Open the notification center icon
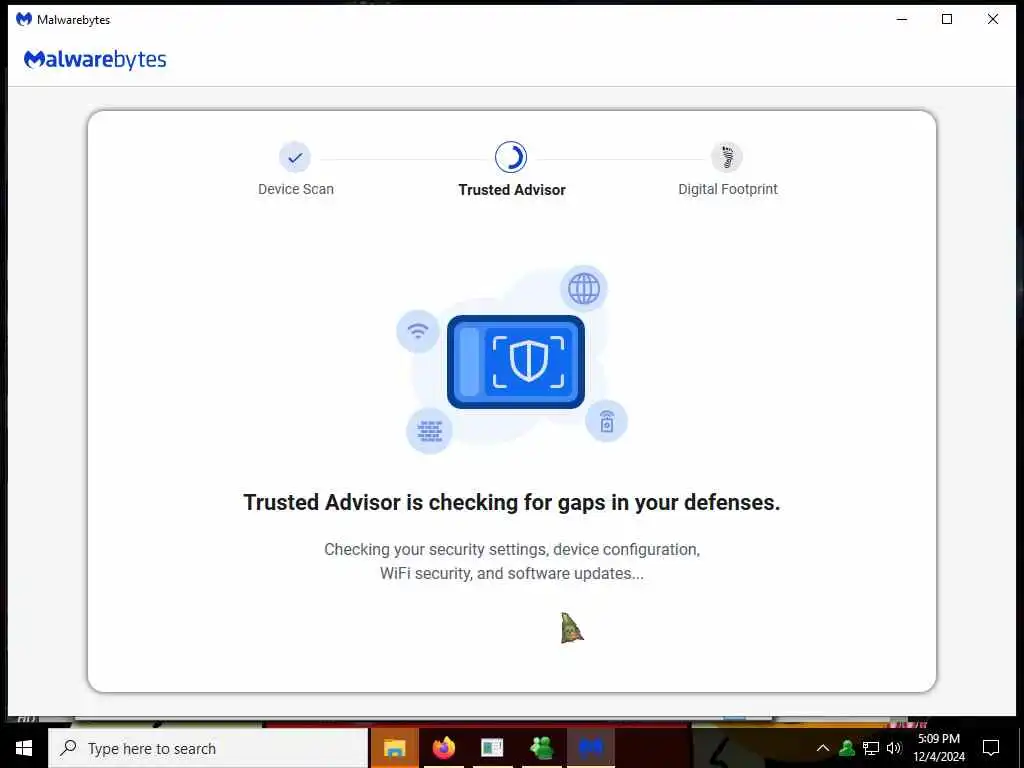Viewport: 1024px width, 768px height. click(991, 748)
